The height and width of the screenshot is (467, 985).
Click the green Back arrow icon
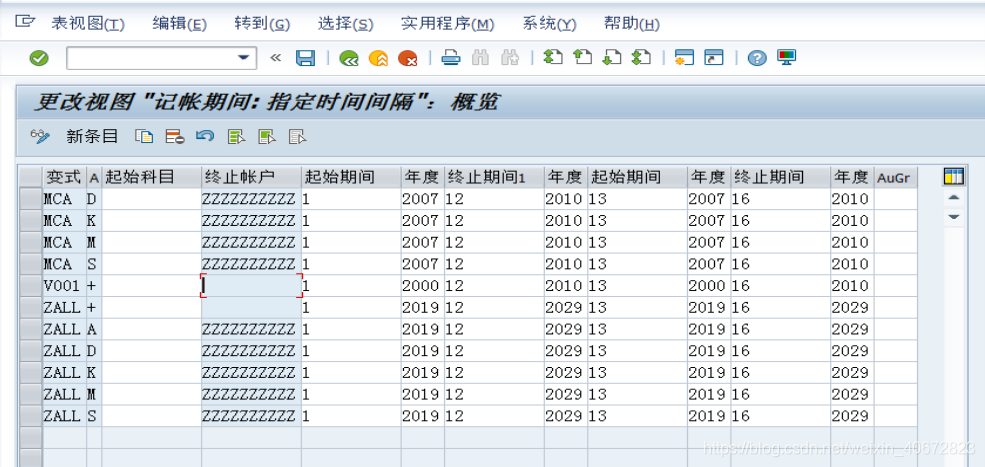click(349, 58)
